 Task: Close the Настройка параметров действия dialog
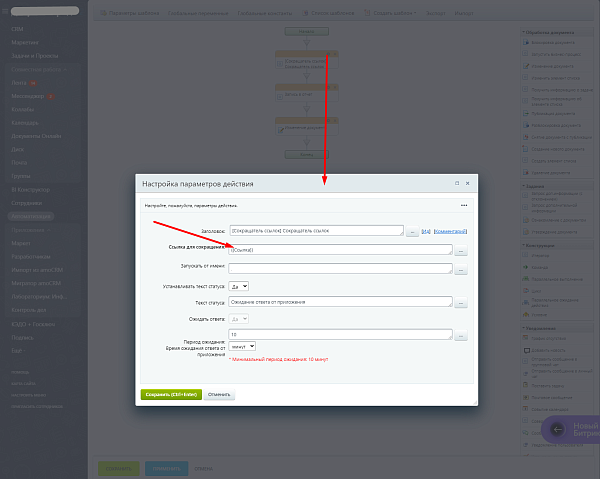click(x=468, y=183)
